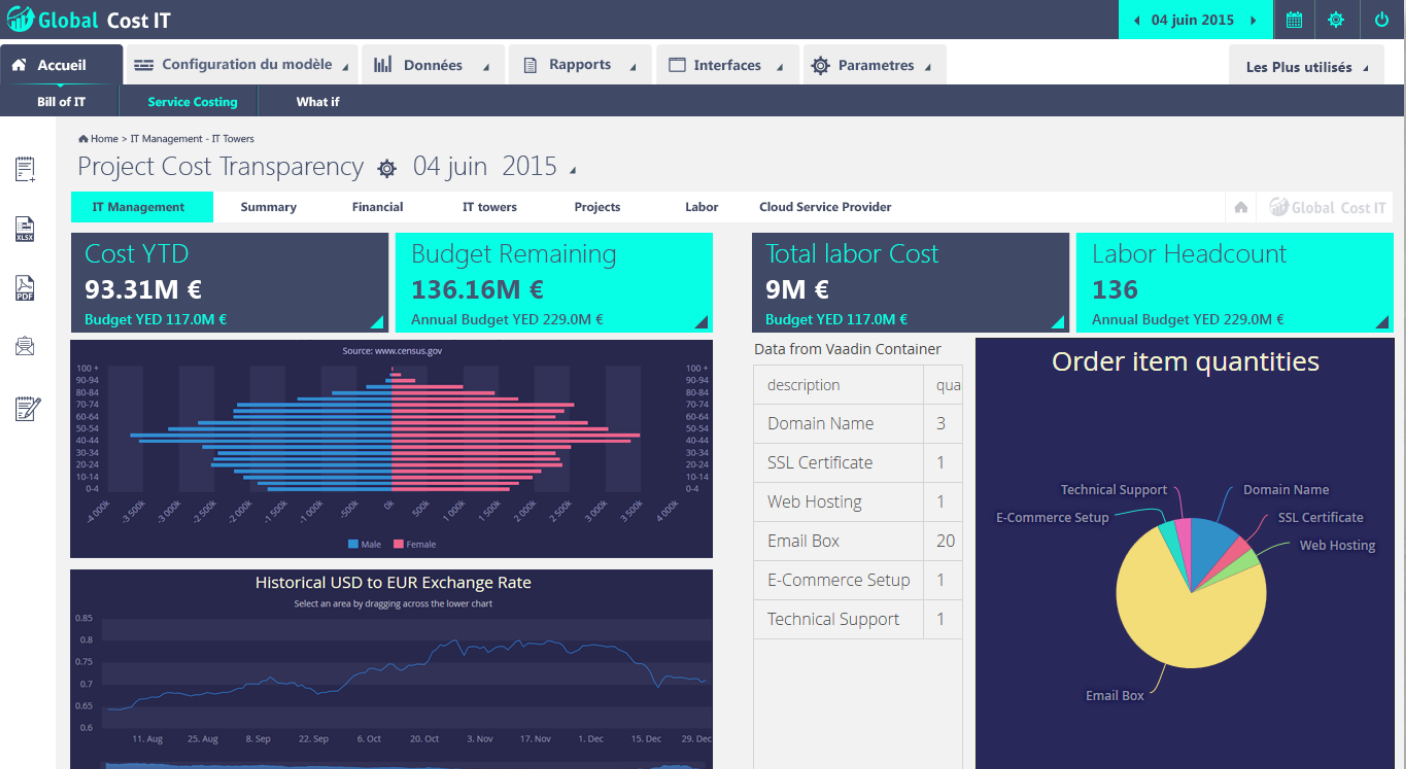This screenshot has height=769, width=1406.
Task: Open settings via top-right gear icon
Action: pos(1336,20)
